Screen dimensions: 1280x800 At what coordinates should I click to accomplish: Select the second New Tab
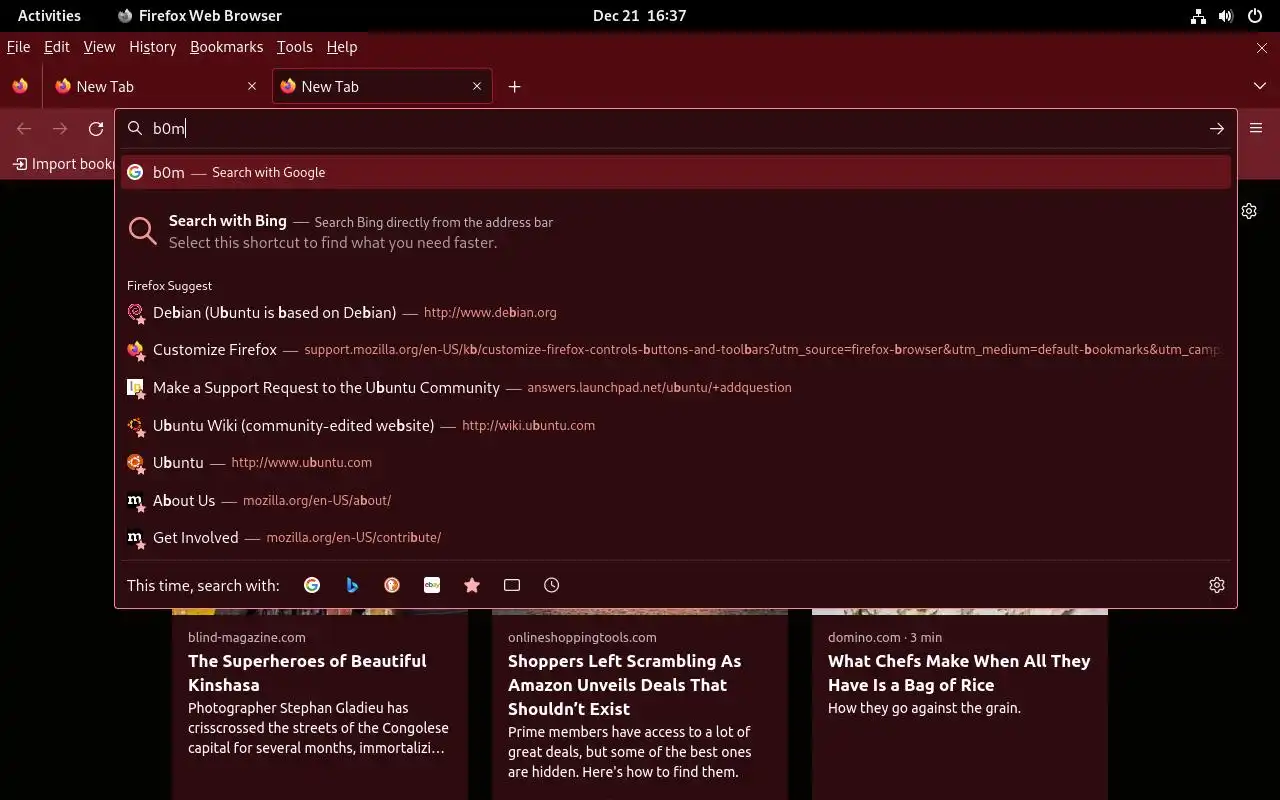[x=381, y=86]
